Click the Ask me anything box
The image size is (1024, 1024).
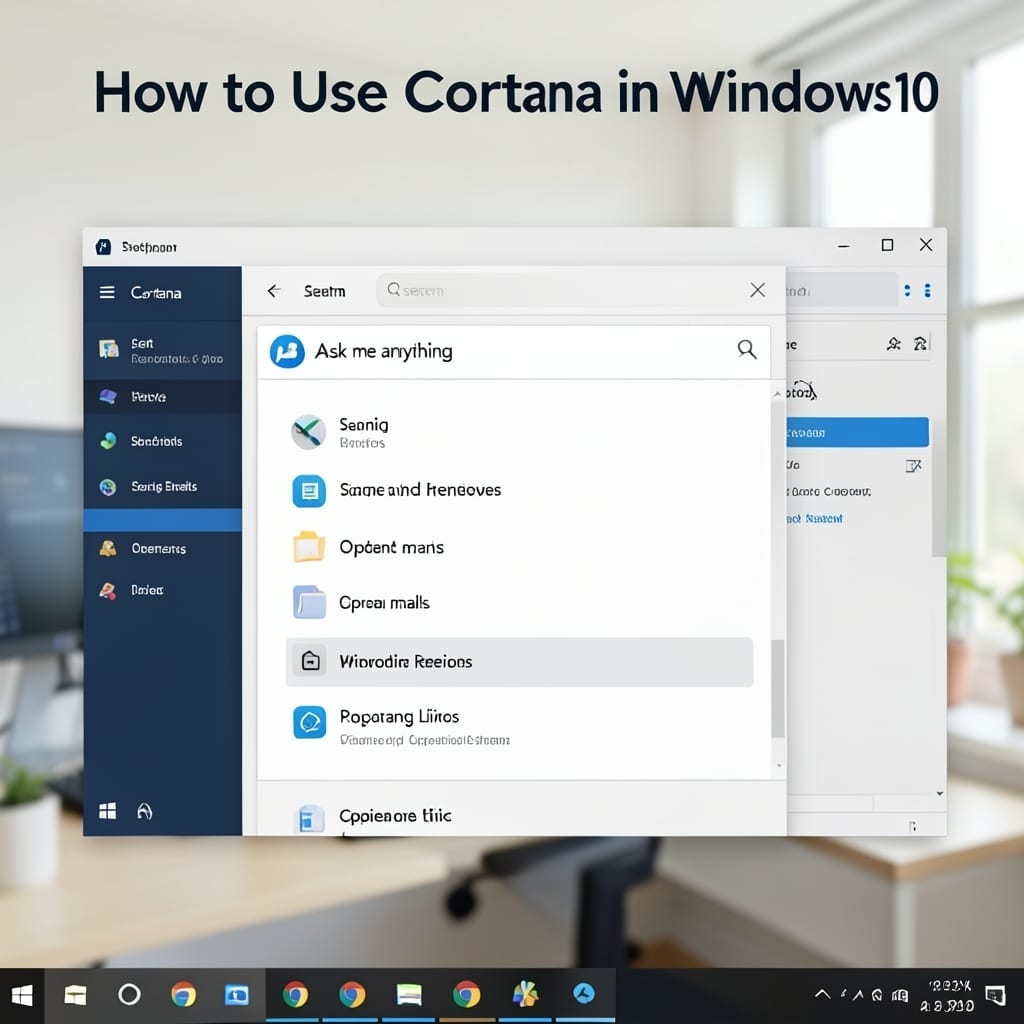pos(514,351)
